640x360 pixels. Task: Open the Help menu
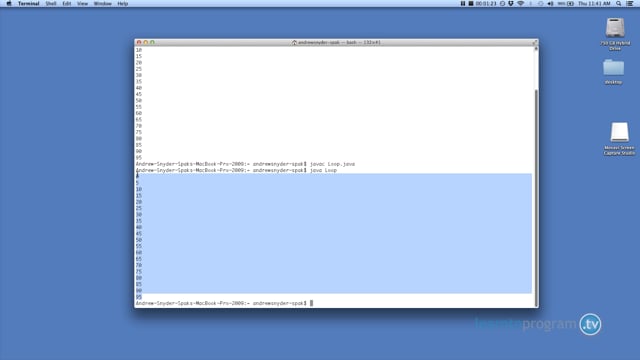pos(122,3)
